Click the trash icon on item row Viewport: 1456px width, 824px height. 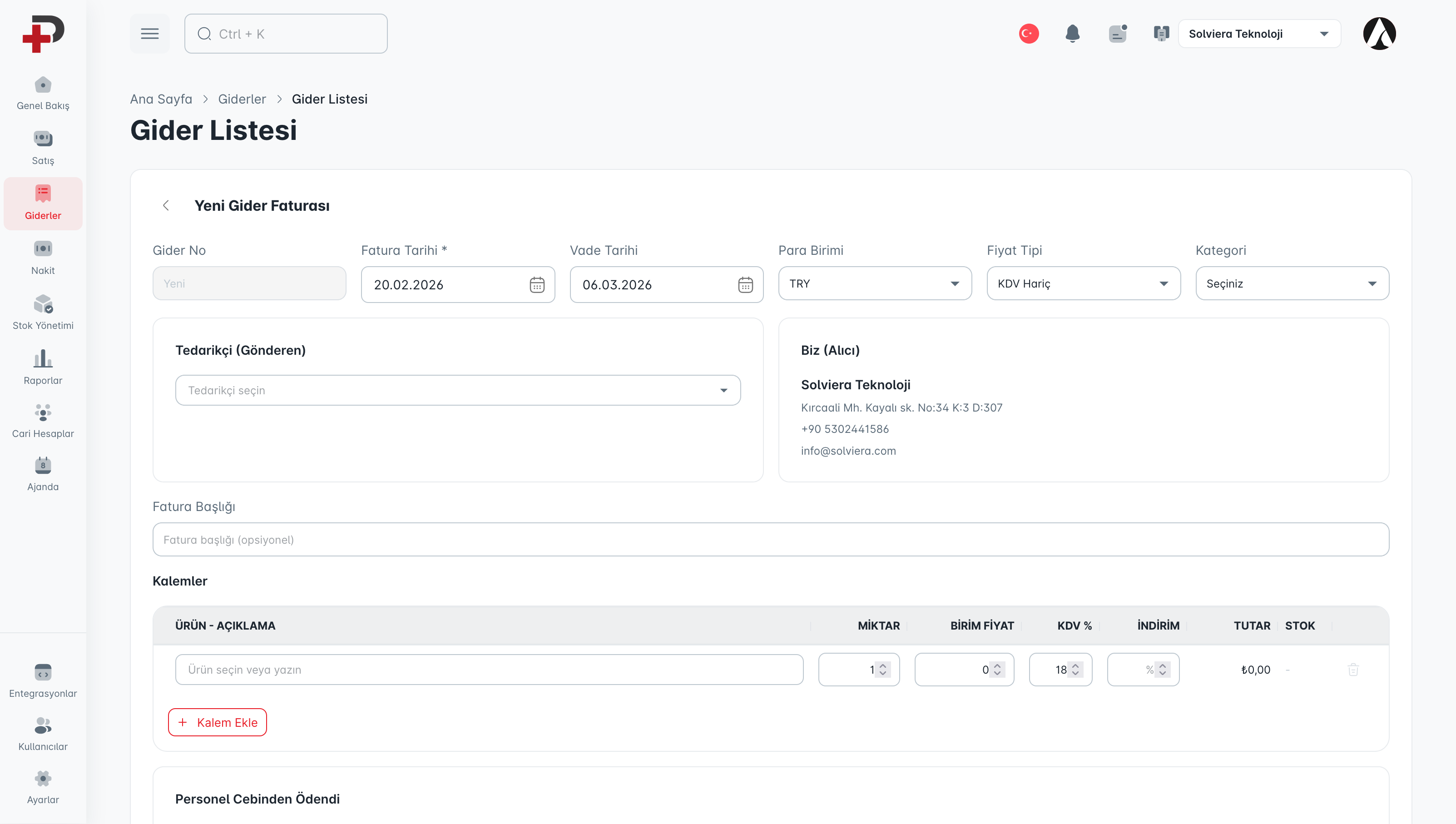(x=1352, y=670)
